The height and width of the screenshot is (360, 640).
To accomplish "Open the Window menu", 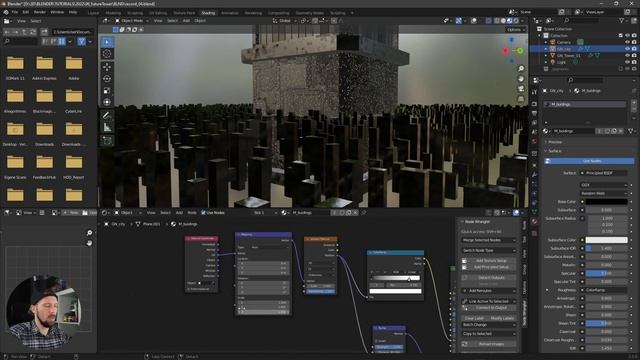I will pyautogui.click(x=57, y=12).
